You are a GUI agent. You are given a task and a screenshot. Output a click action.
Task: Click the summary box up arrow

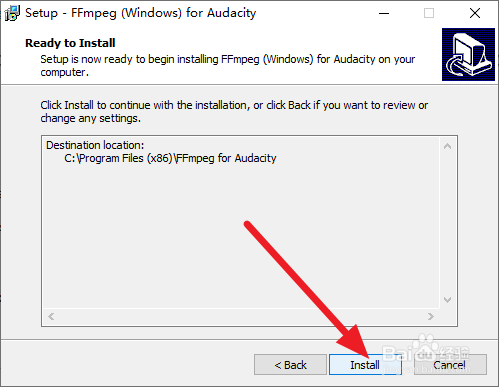click(x=448, y=146)
